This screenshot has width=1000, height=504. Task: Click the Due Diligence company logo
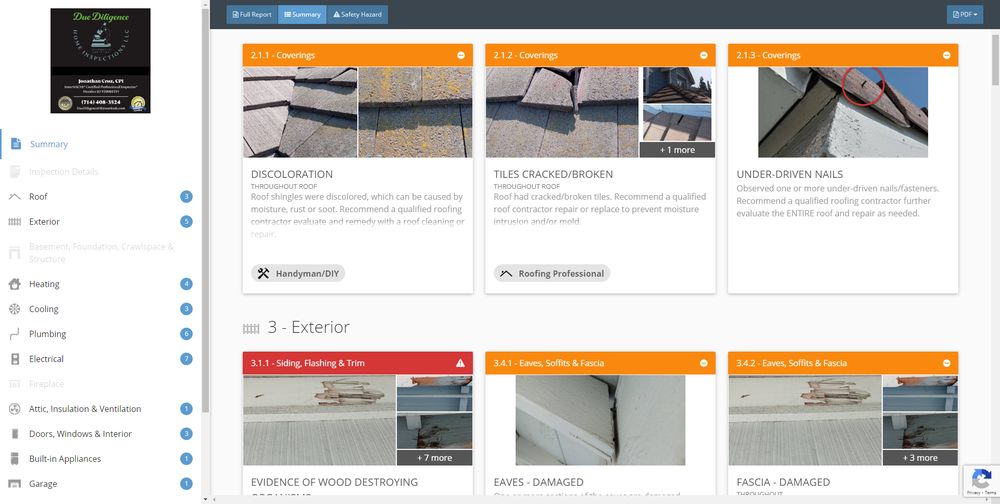100,61
